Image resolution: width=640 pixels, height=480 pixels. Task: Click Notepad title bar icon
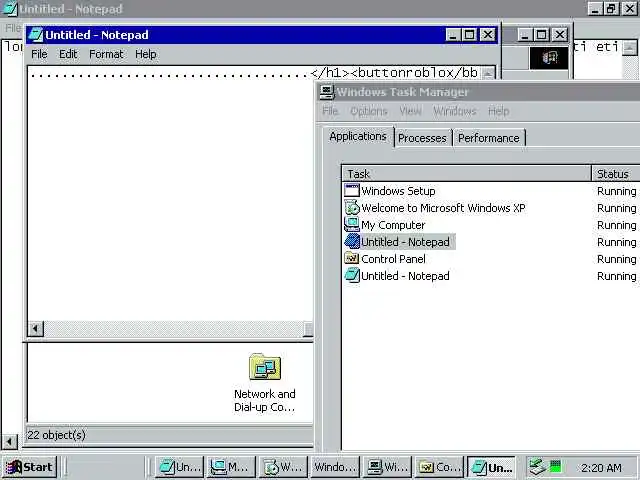36,35
